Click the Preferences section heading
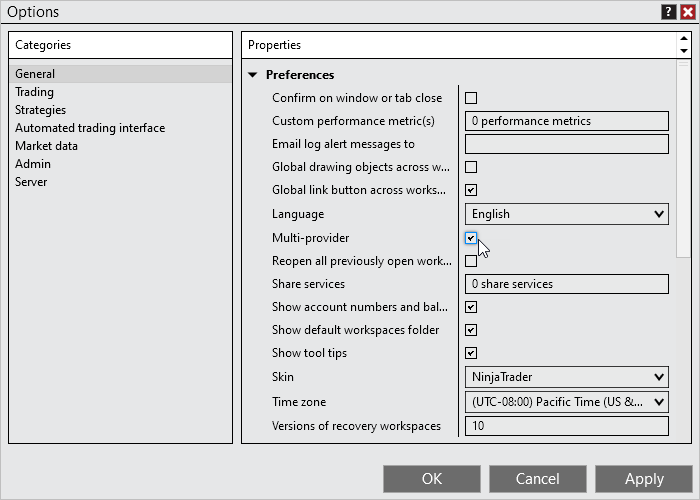The image size is (700, 500). (300, 75)
